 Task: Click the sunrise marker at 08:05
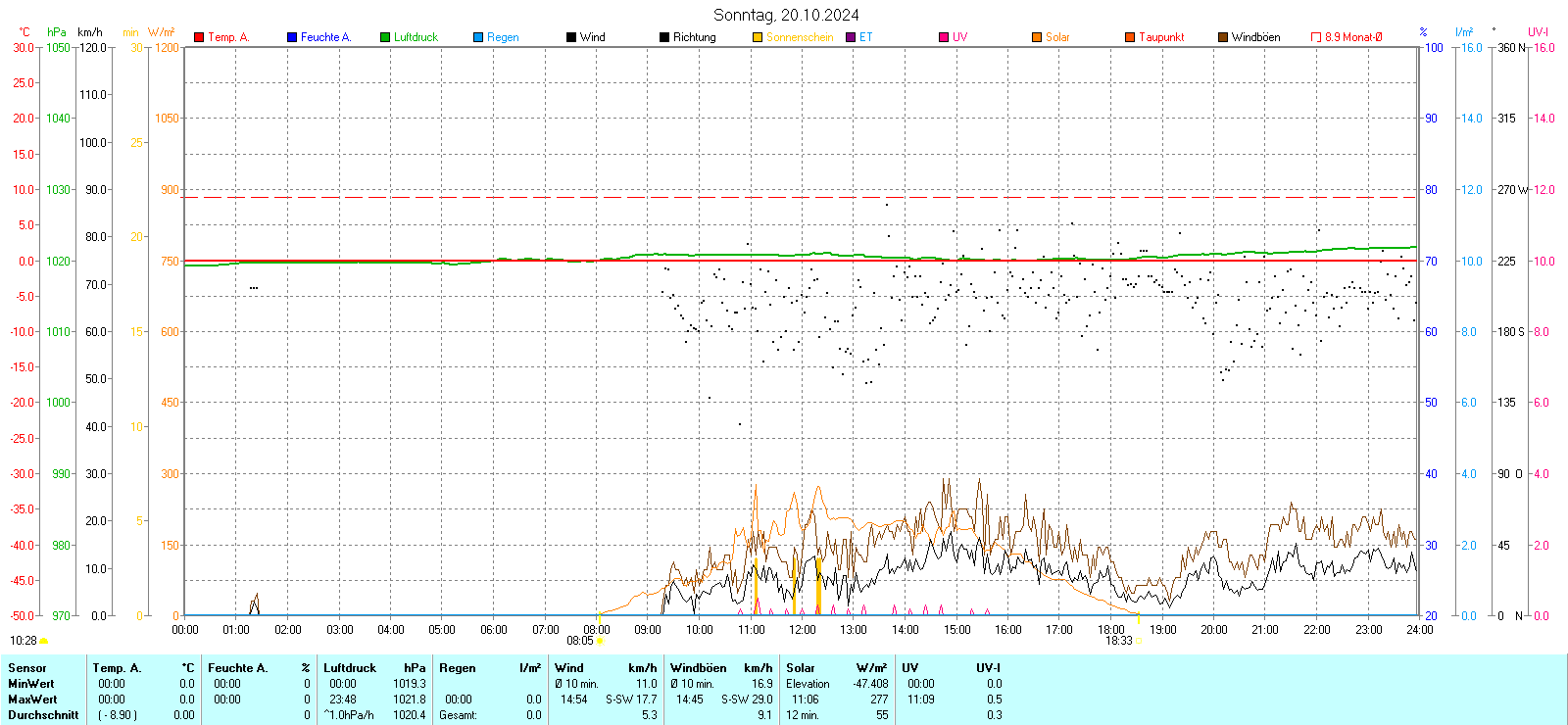(600, 641)
